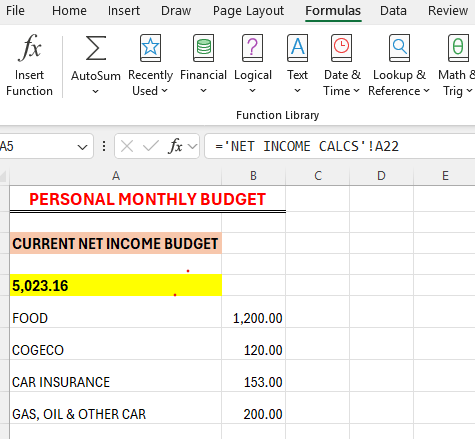
Task: Open the Financial functions book icon
Action: pyautogui.click(x=203, y=48)
